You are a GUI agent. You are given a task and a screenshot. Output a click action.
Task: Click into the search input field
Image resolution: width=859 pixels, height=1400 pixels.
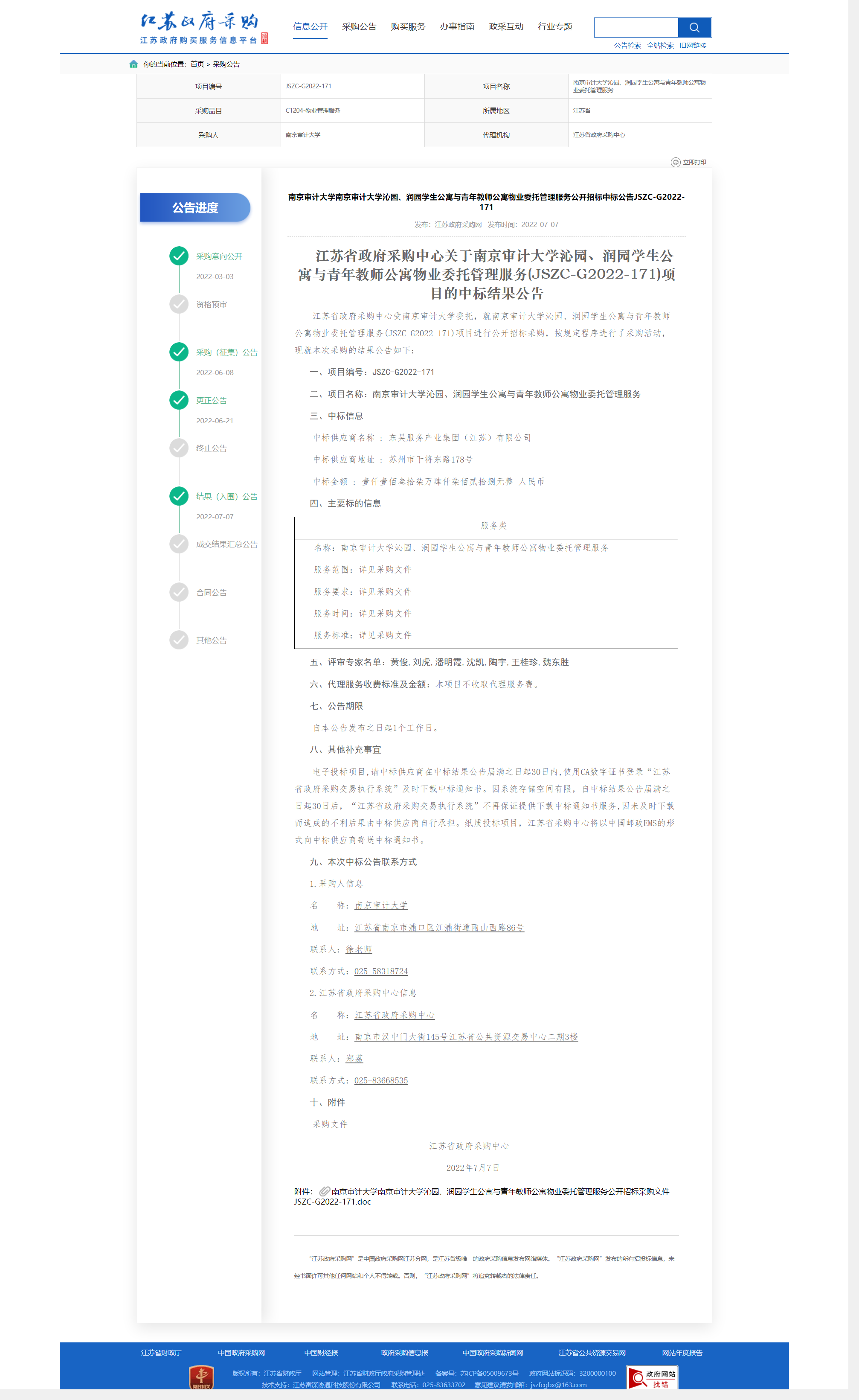pyautogui.click(x=636, y=27)
